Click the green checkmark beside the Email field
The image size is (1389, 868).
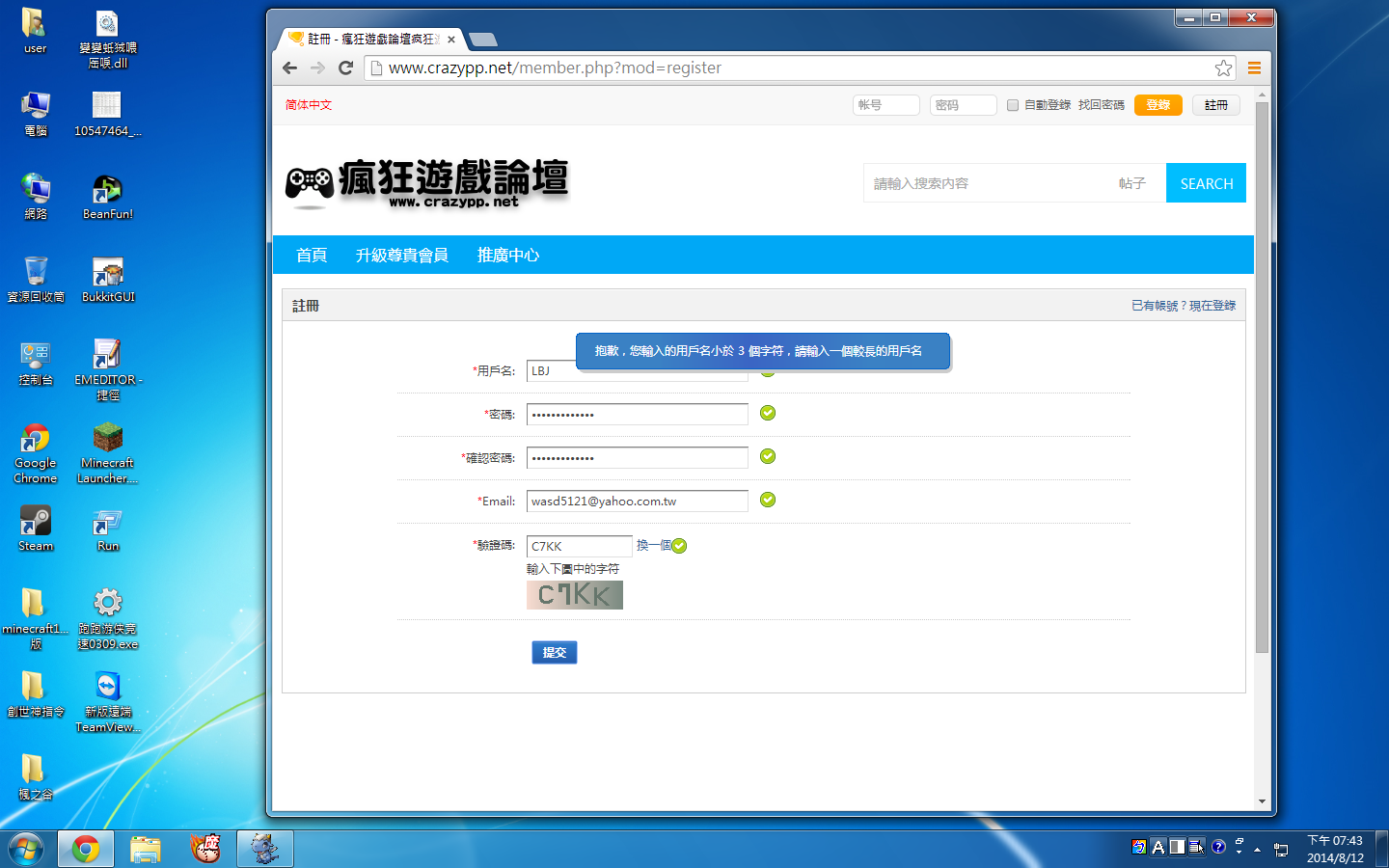click(767, 500)
